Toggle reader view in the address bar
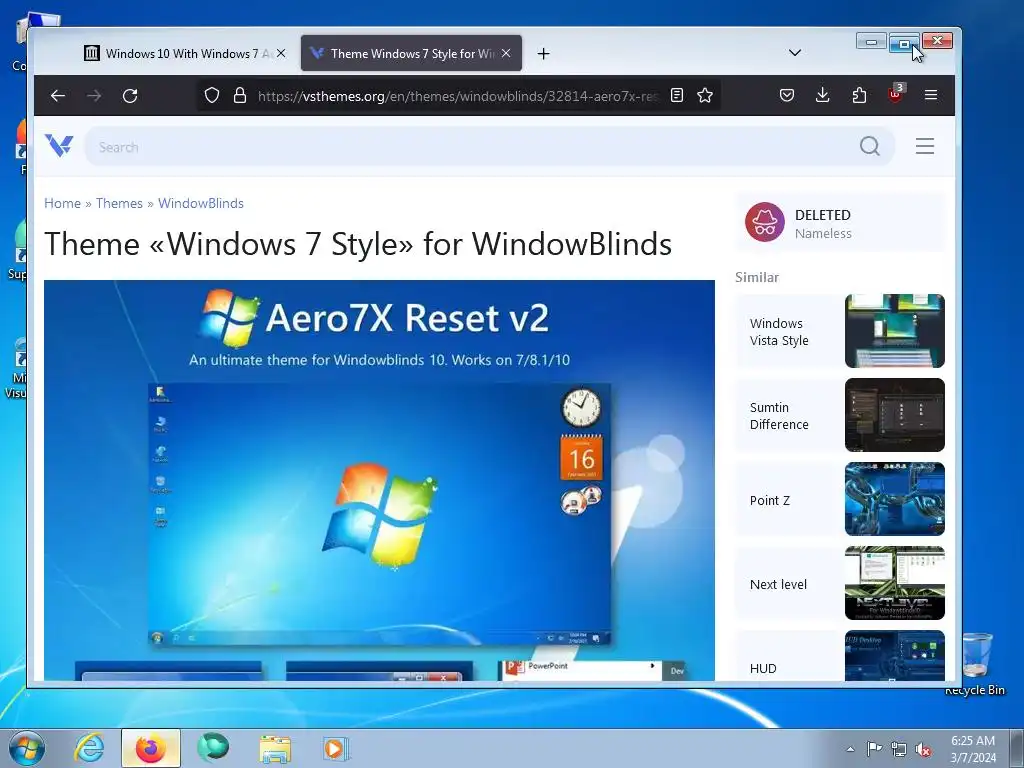The image size is (1024, 768). (x=677, y=95)
